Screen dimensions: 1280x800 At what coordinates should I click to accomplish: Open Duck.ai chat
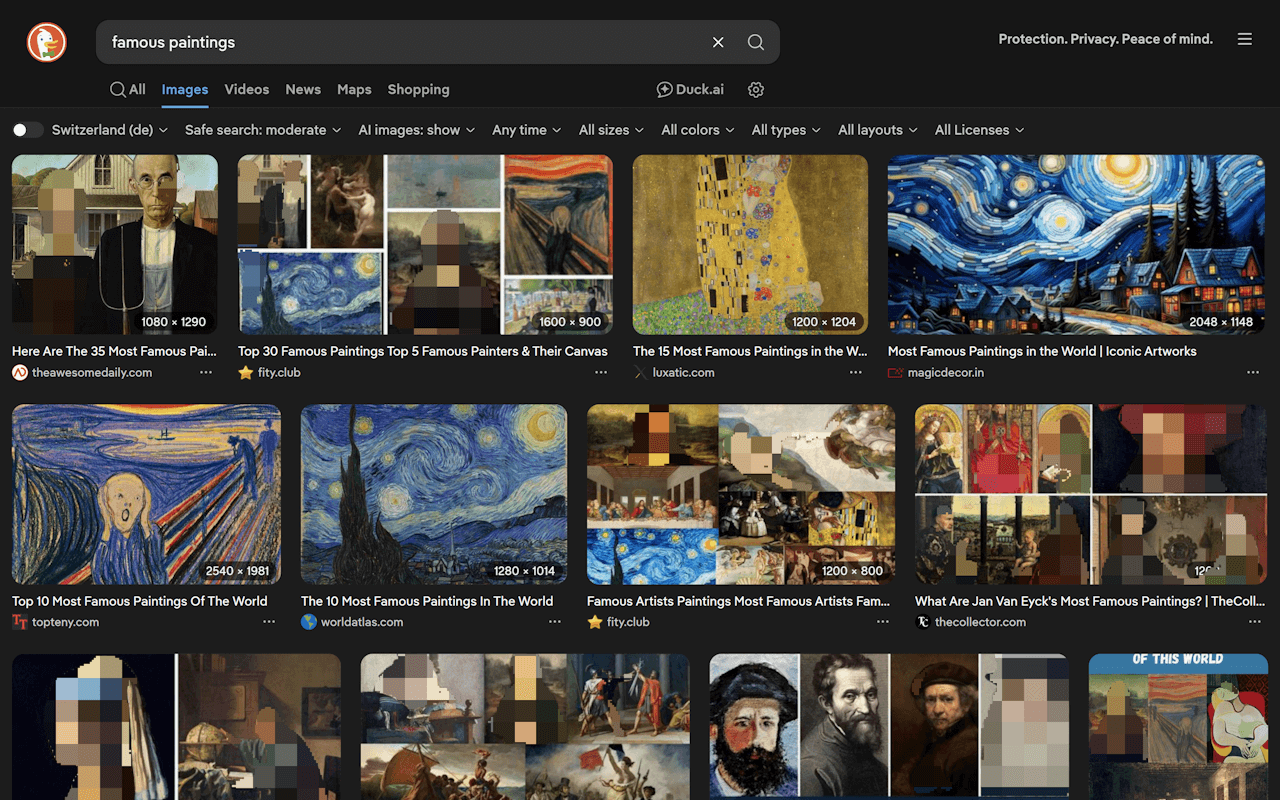tap(690, 90)
